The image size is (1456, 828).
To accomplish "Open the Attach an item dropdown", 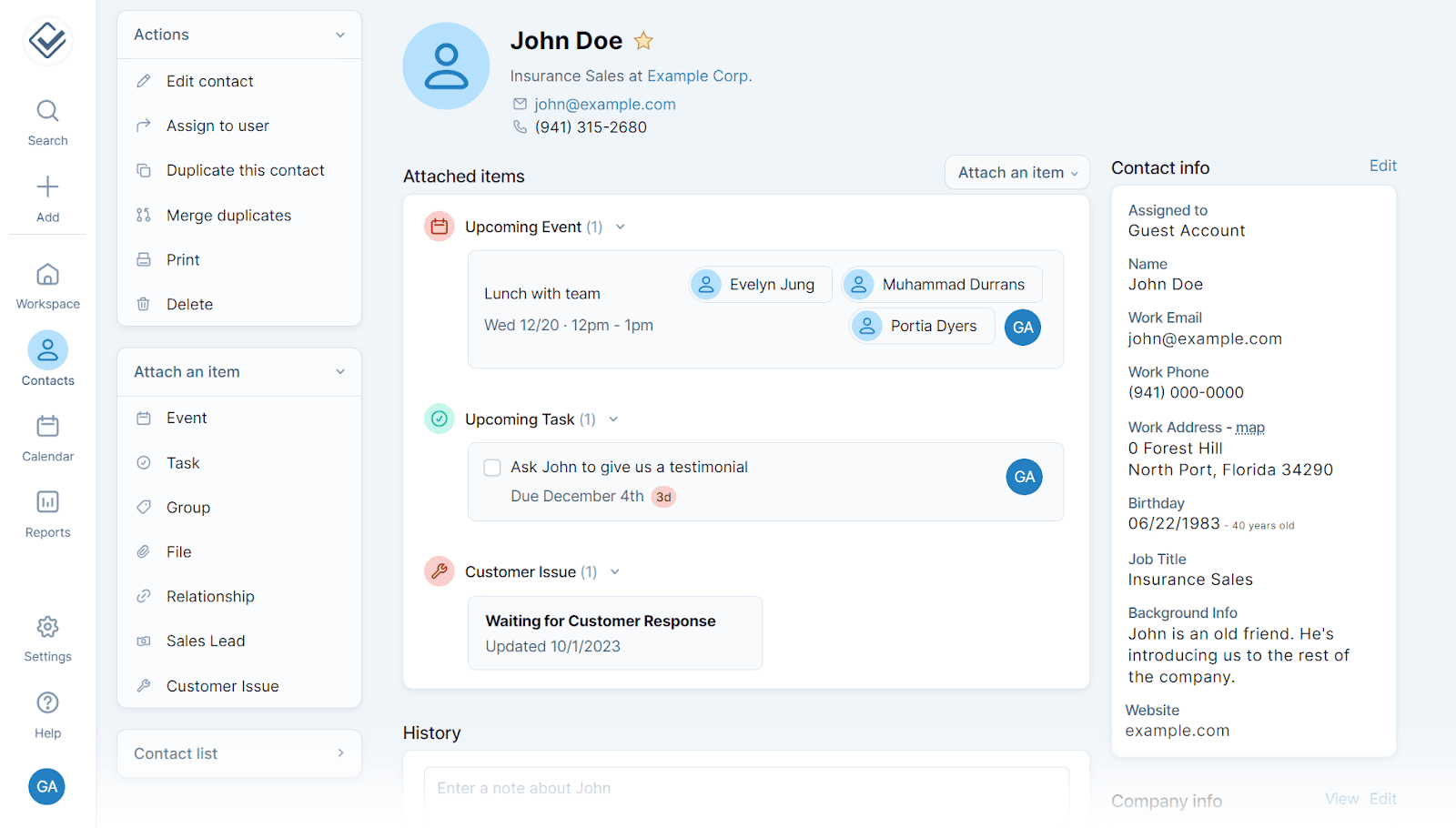I will (x=1016, y=172).
